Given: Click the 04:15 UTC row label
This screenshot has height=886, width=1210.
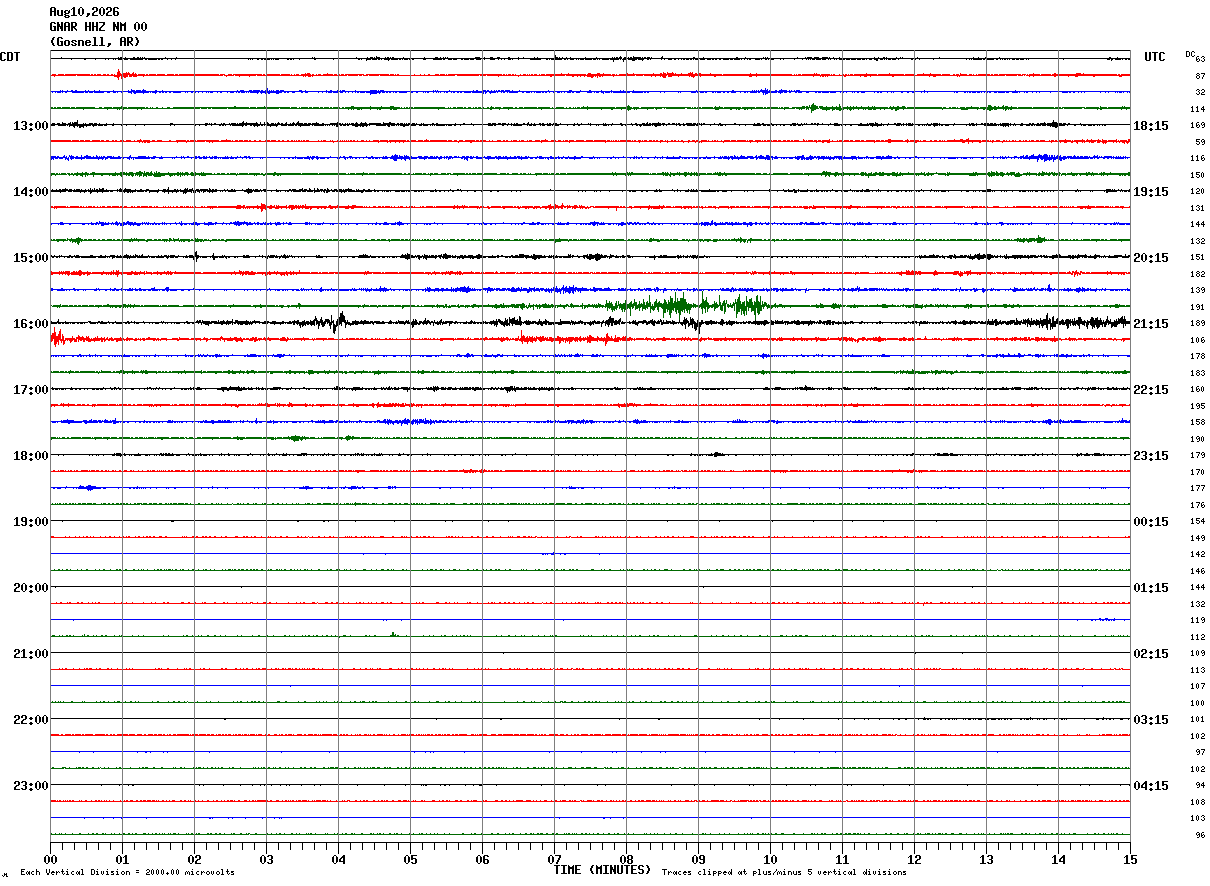Looking at the screenshot, I should pos(1151,786).
